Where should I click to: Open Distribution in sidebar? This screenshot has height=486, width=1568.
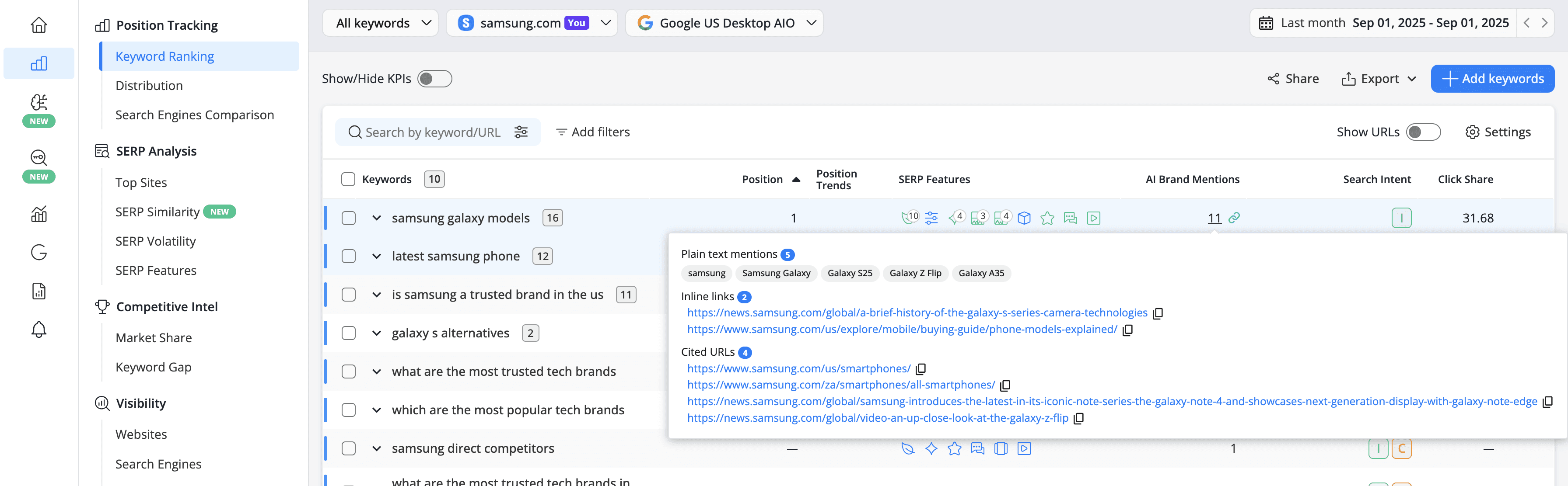pos(149,86)
